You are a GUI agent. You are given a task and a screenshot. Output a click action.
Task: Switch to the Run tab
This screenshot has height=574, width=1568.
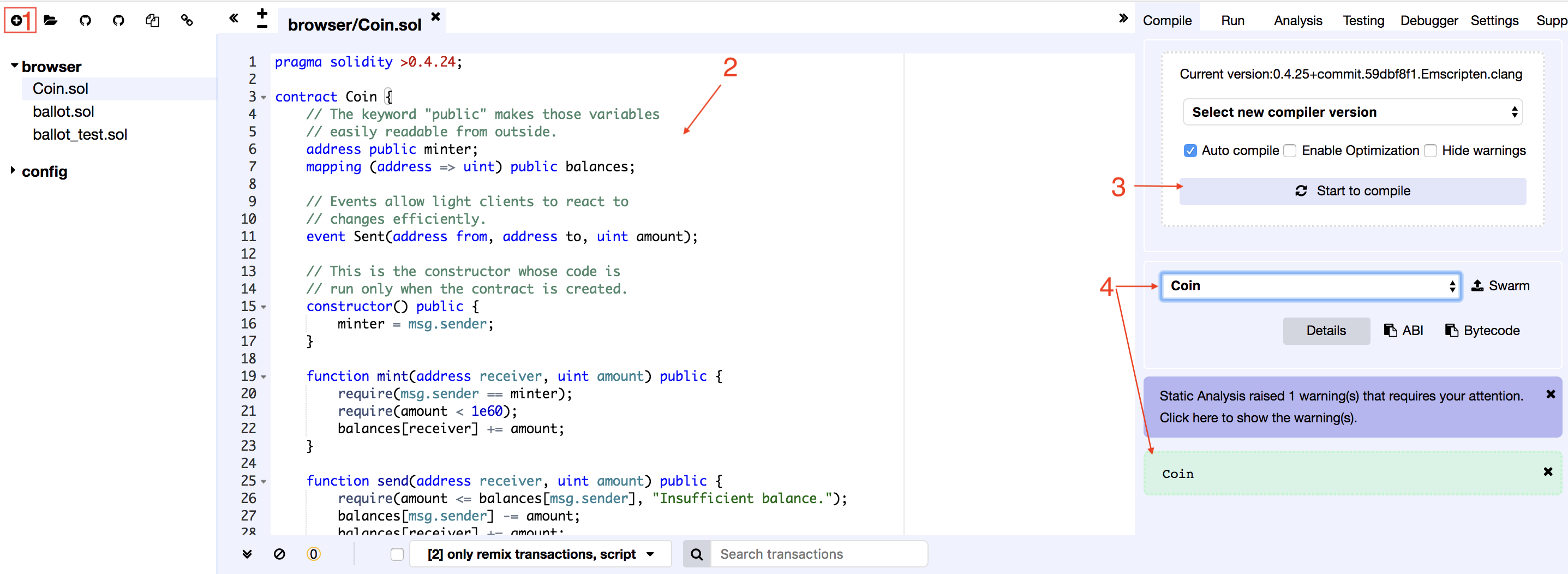pyautogui.click(x=1232, y=21)
